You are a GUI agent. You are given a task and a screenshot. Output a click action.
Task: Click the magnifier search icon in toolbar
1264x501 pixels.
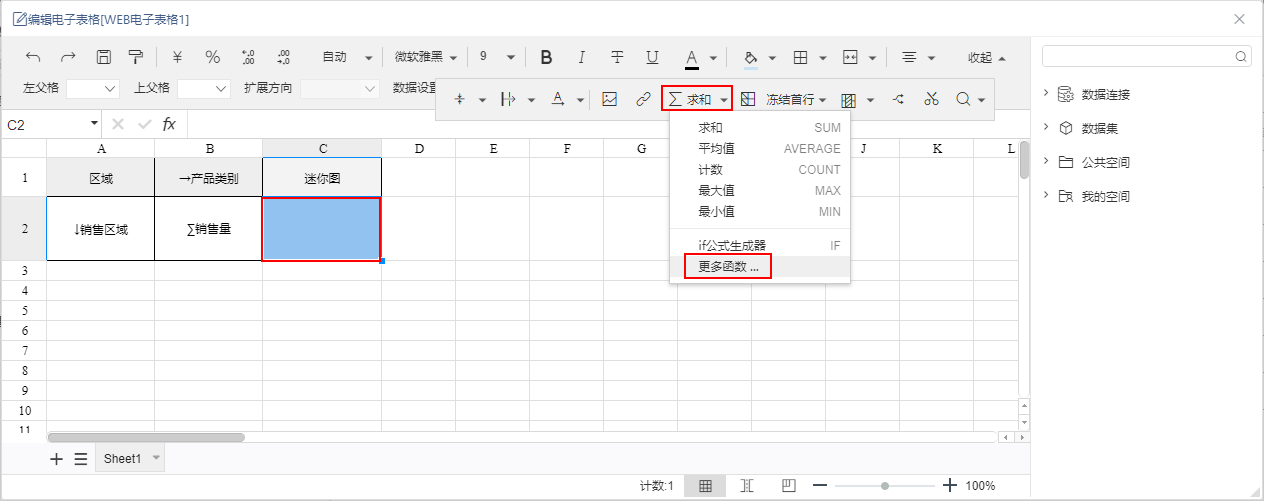(x=963, y=99)
